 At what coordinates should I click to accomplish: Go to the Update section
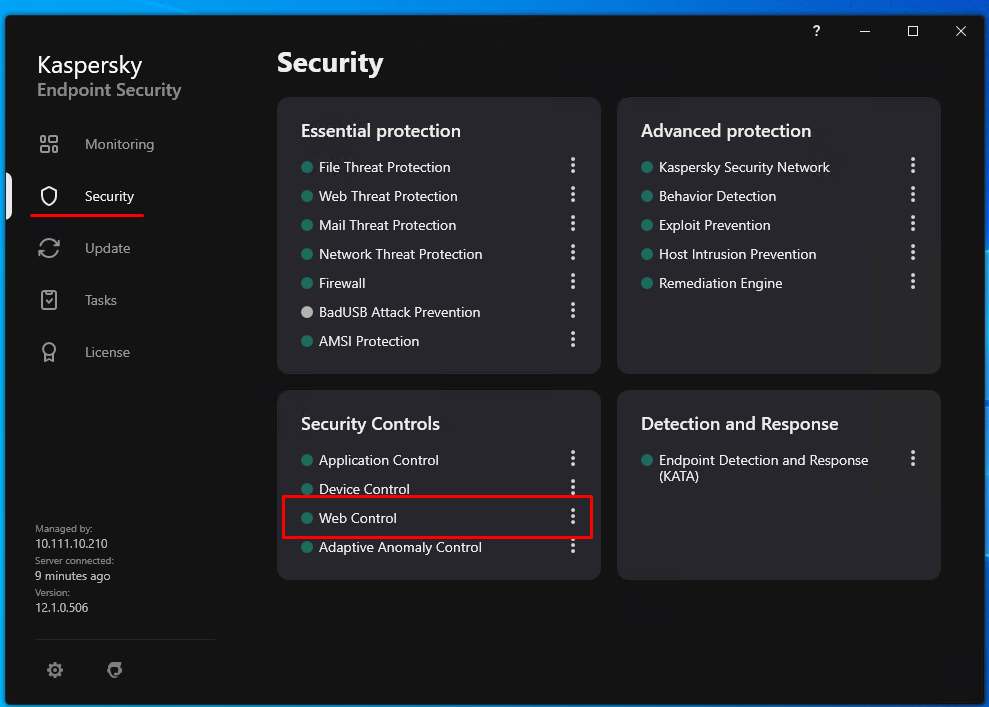point(107,248)
